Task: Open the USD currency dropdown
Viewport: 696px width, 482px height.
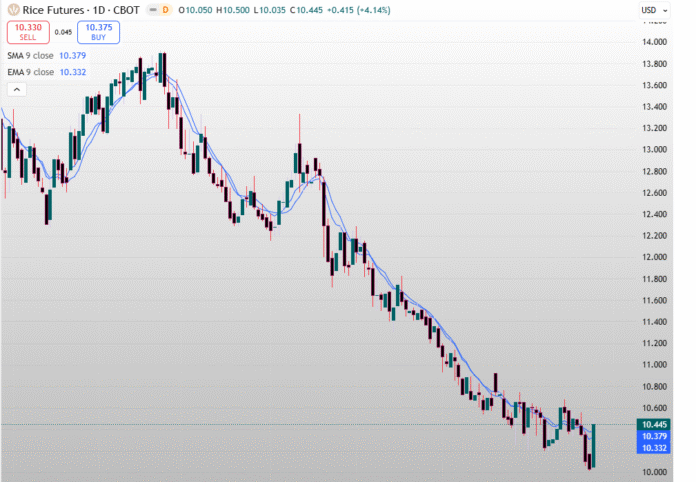Action: (x=652, y=10)
